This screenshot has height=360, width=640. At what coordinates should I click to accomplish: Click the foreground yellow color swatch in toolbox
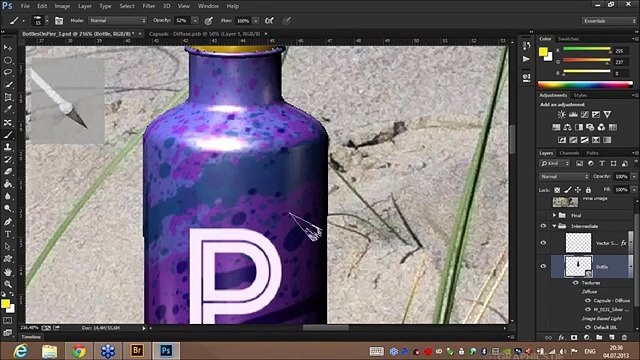coord(5,304)
